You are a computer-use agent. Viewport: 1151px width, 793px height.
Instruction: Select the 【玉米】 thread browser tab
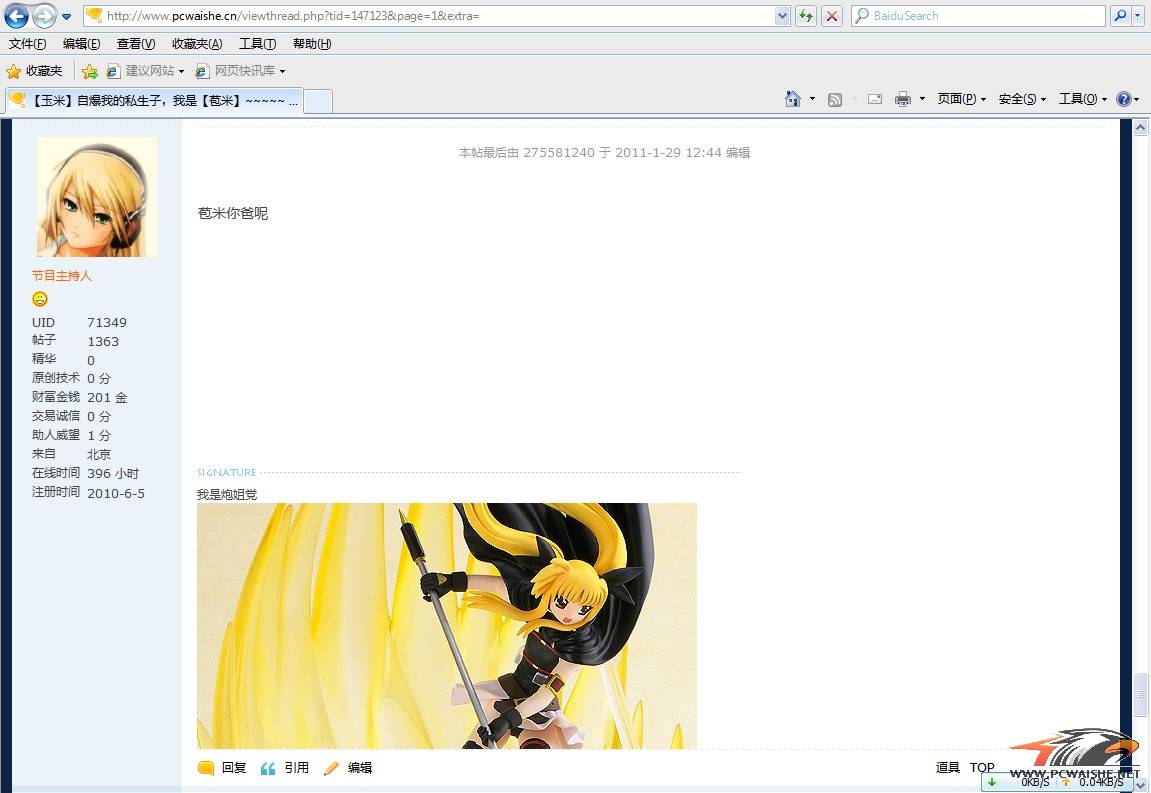pyautogui.click(x=155, y=100)
